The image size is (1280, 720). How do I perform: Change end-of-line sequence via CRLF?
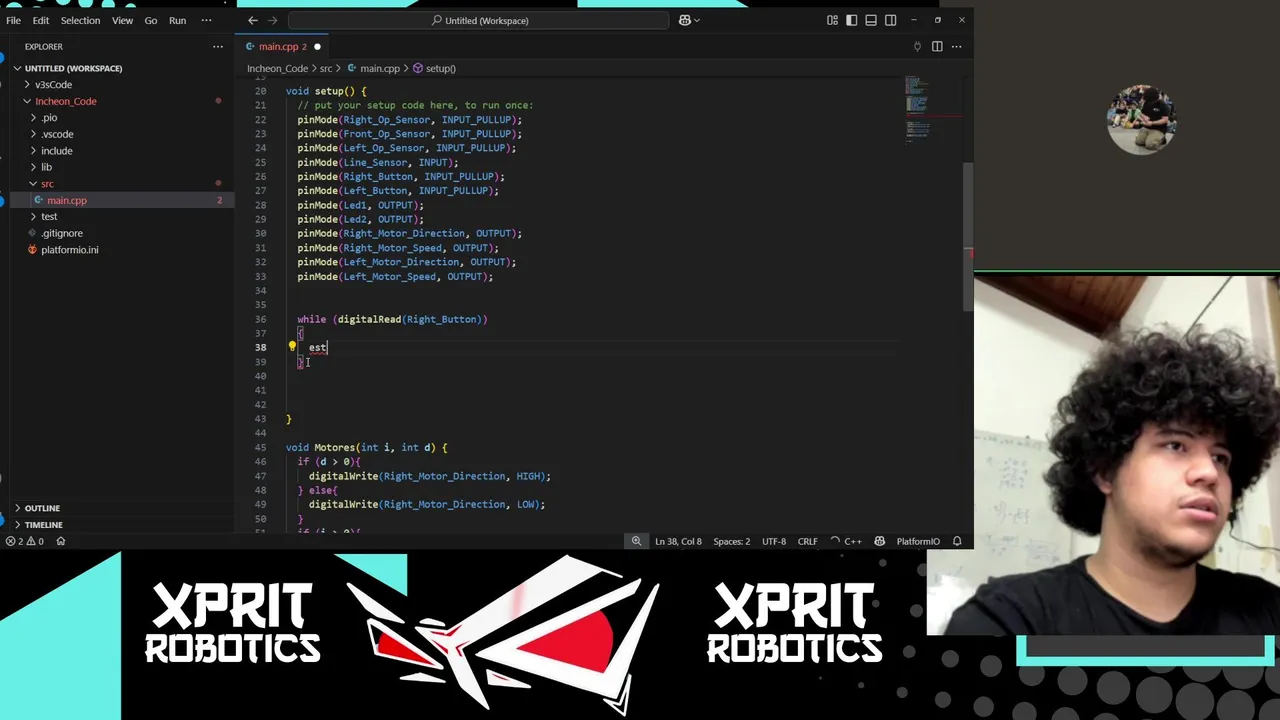coord(807,541)
